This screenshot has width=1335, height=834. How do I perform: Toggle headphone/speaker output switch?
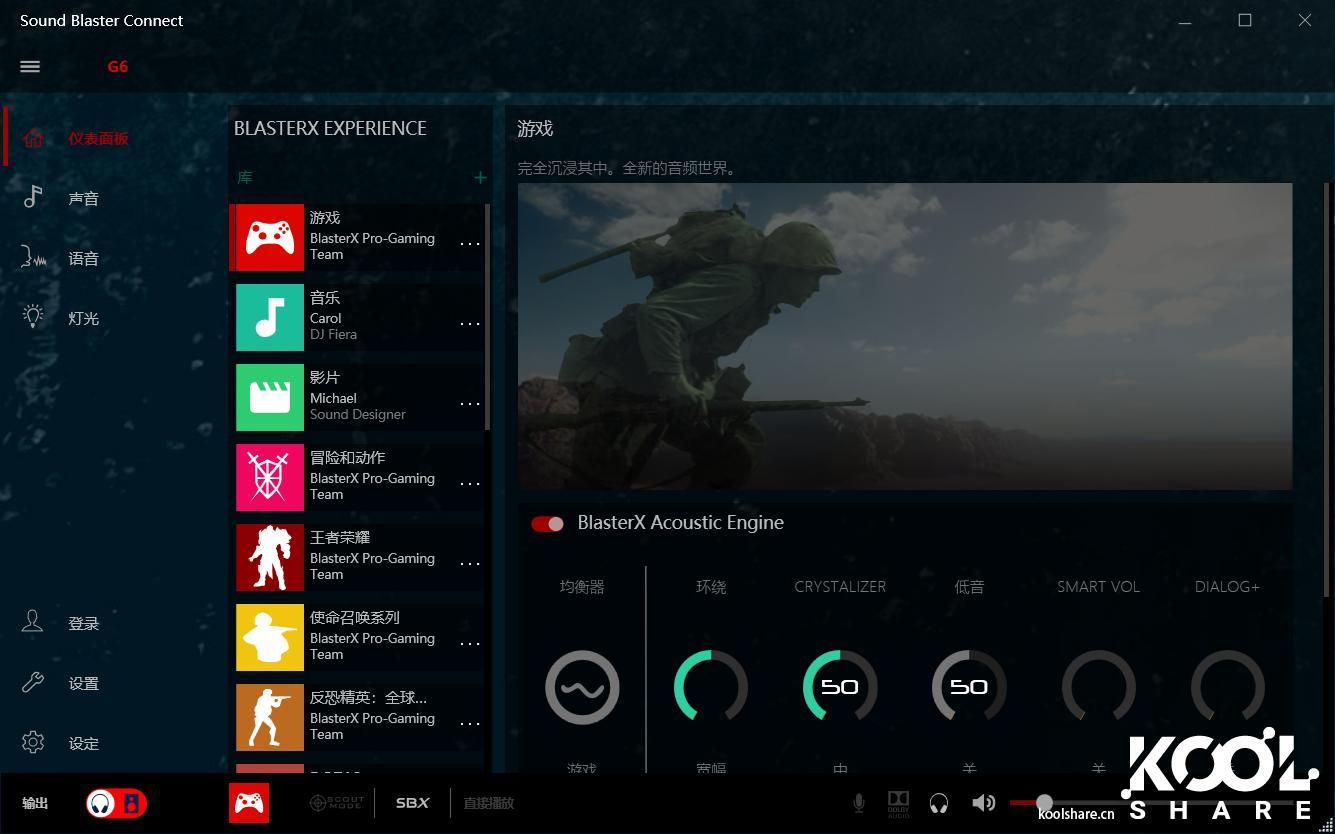[116, 803]
